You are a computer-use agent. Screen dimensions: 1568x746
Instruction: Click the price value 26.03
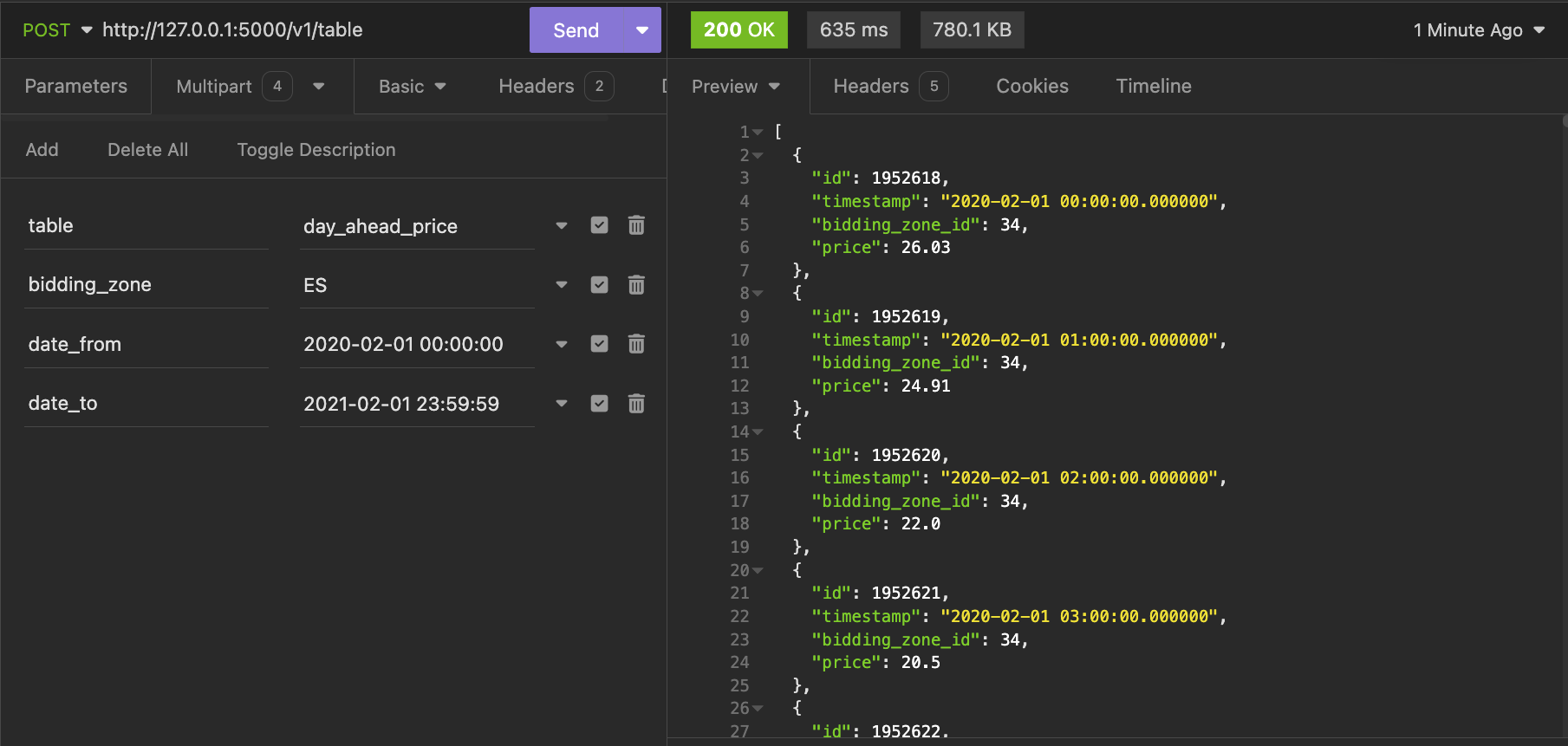click(926, 248)
